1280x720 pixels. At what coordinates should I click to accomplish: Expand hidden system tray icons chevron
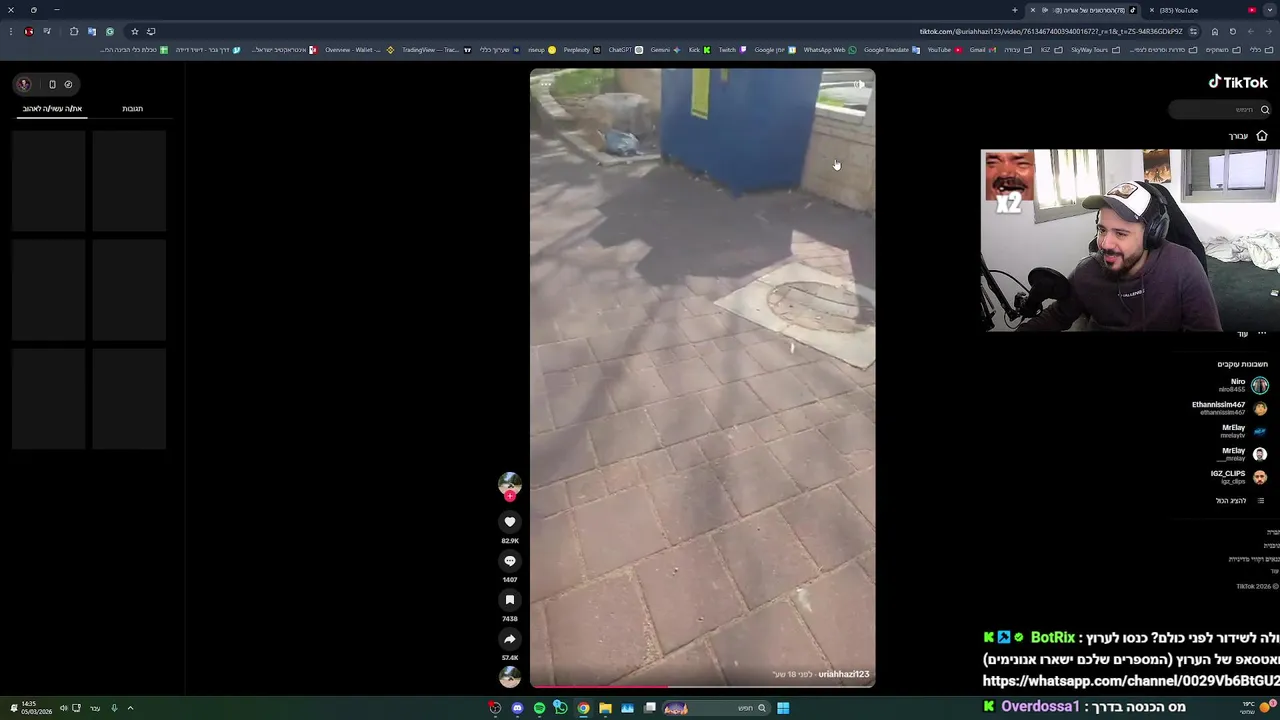click(x=130, y=708)
